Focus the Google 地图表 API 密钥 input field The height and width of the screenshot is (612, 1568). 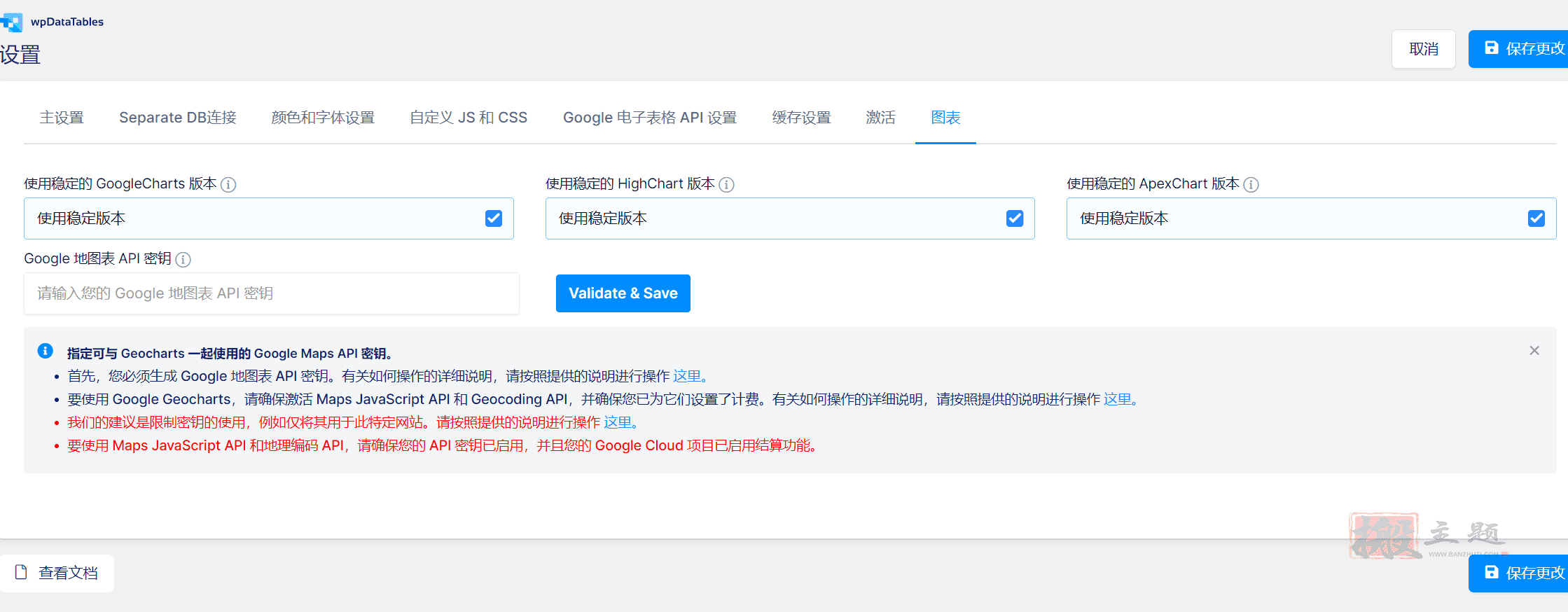pyautogui.click(x=272, y=293)
